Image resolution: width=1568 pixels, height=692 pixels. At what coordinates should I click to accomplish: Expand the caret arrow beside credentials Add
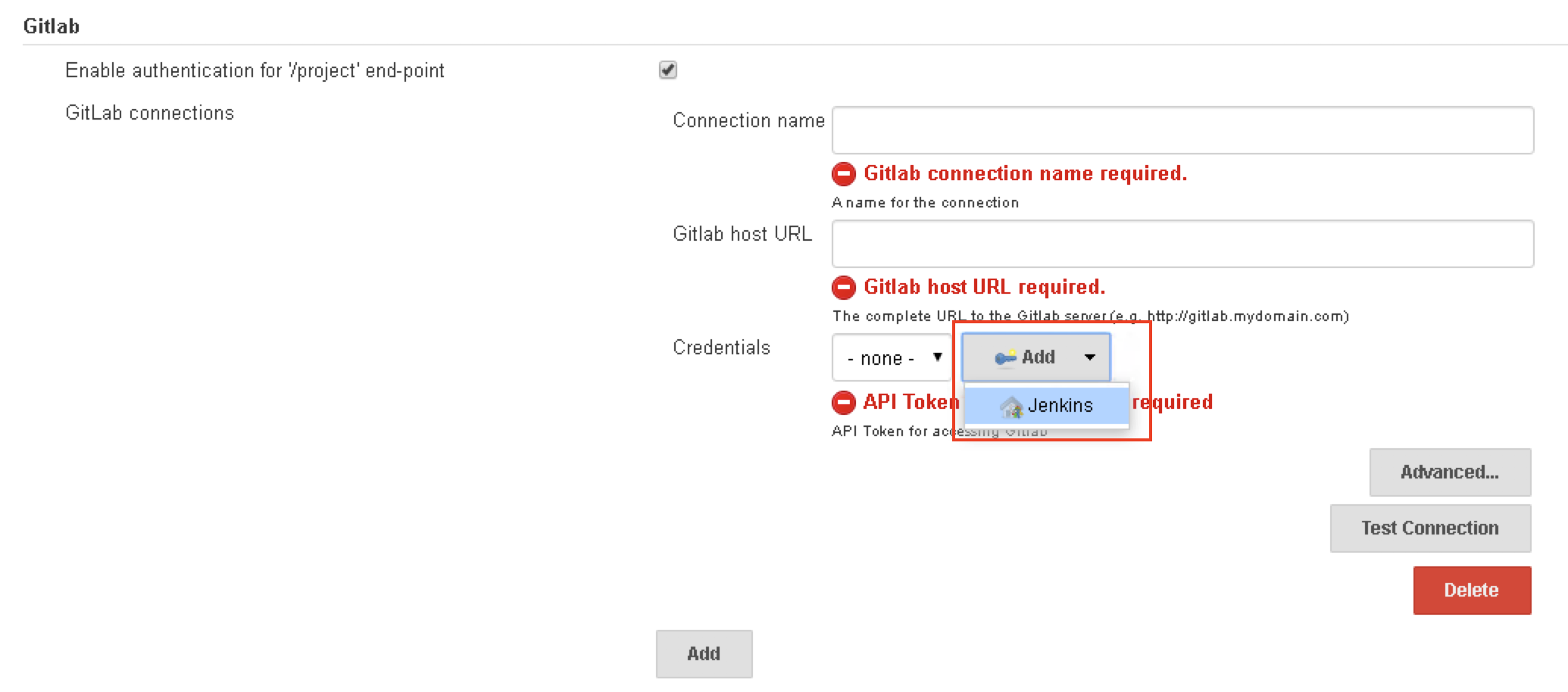[1089, 357]
